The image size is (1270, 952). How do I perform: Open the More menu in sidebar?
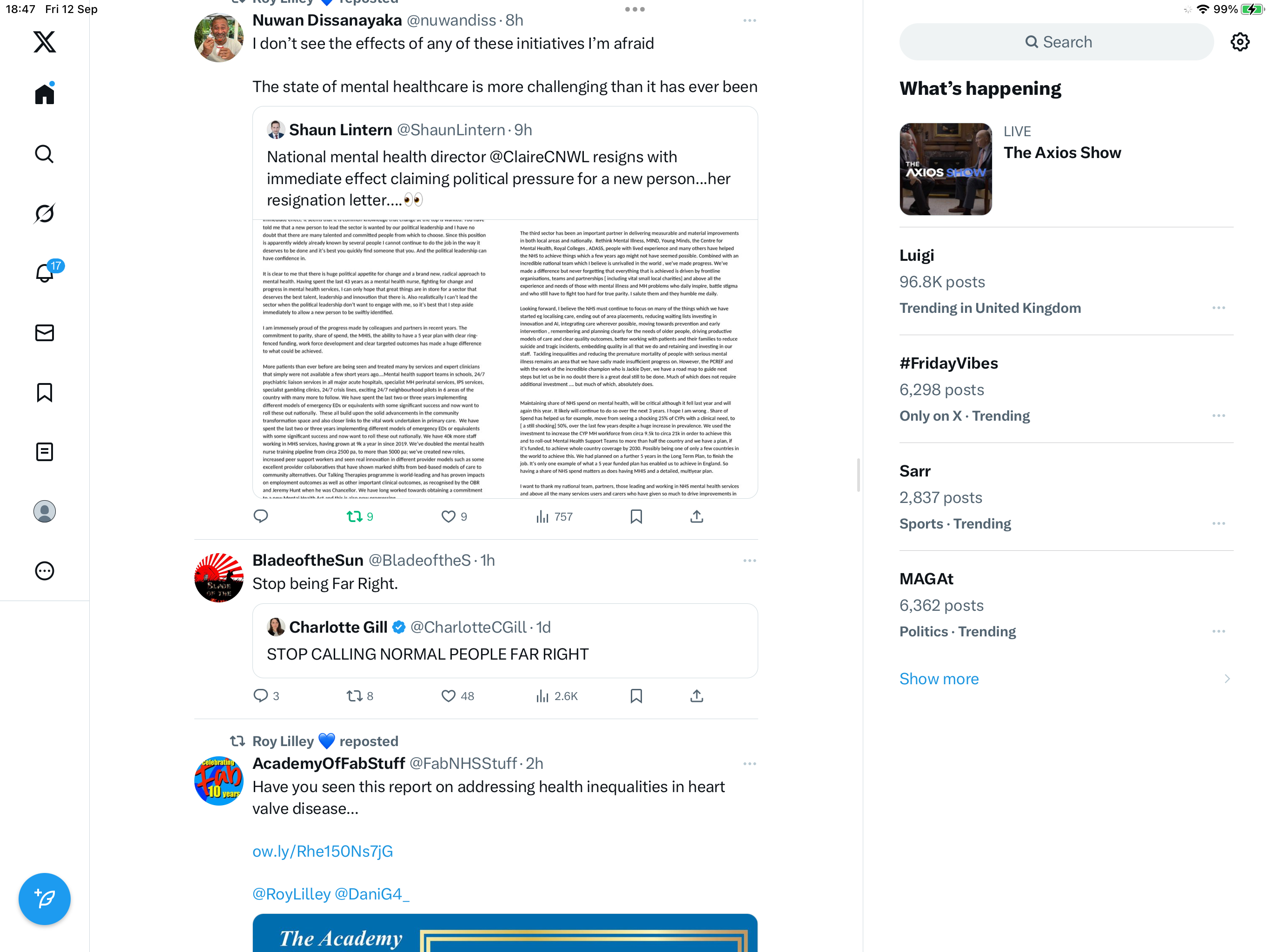click(x=44, y=571)
